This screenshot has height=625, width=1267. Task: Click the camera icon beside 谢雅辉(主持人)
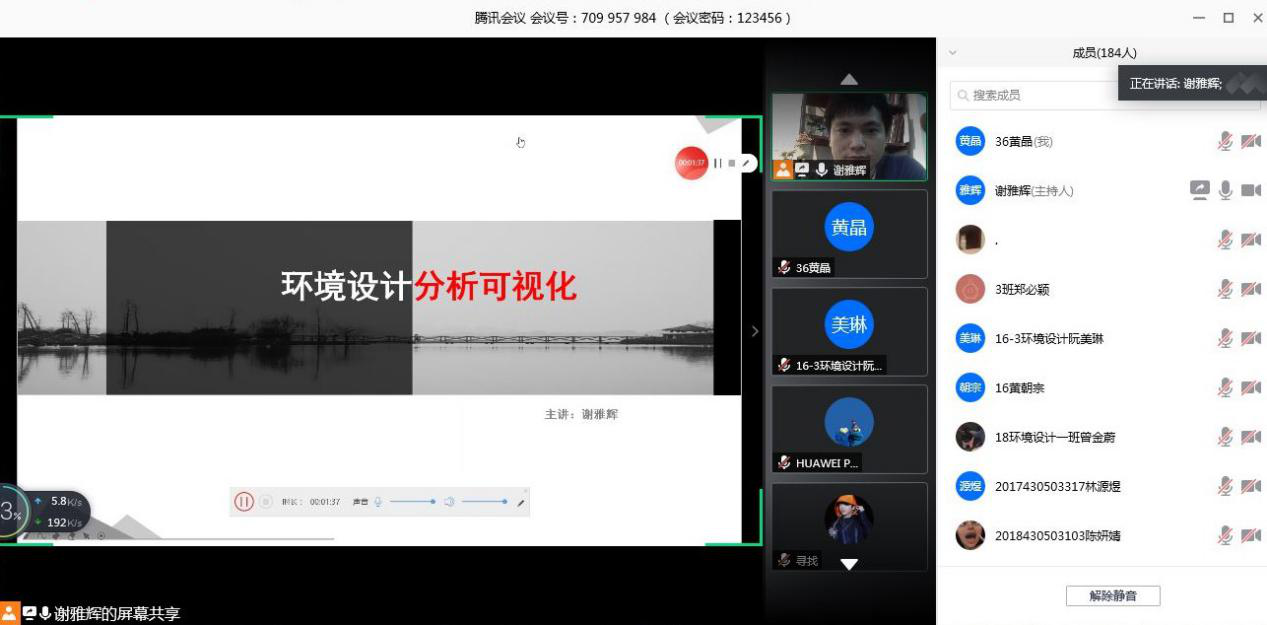(x=1251, y=190)
